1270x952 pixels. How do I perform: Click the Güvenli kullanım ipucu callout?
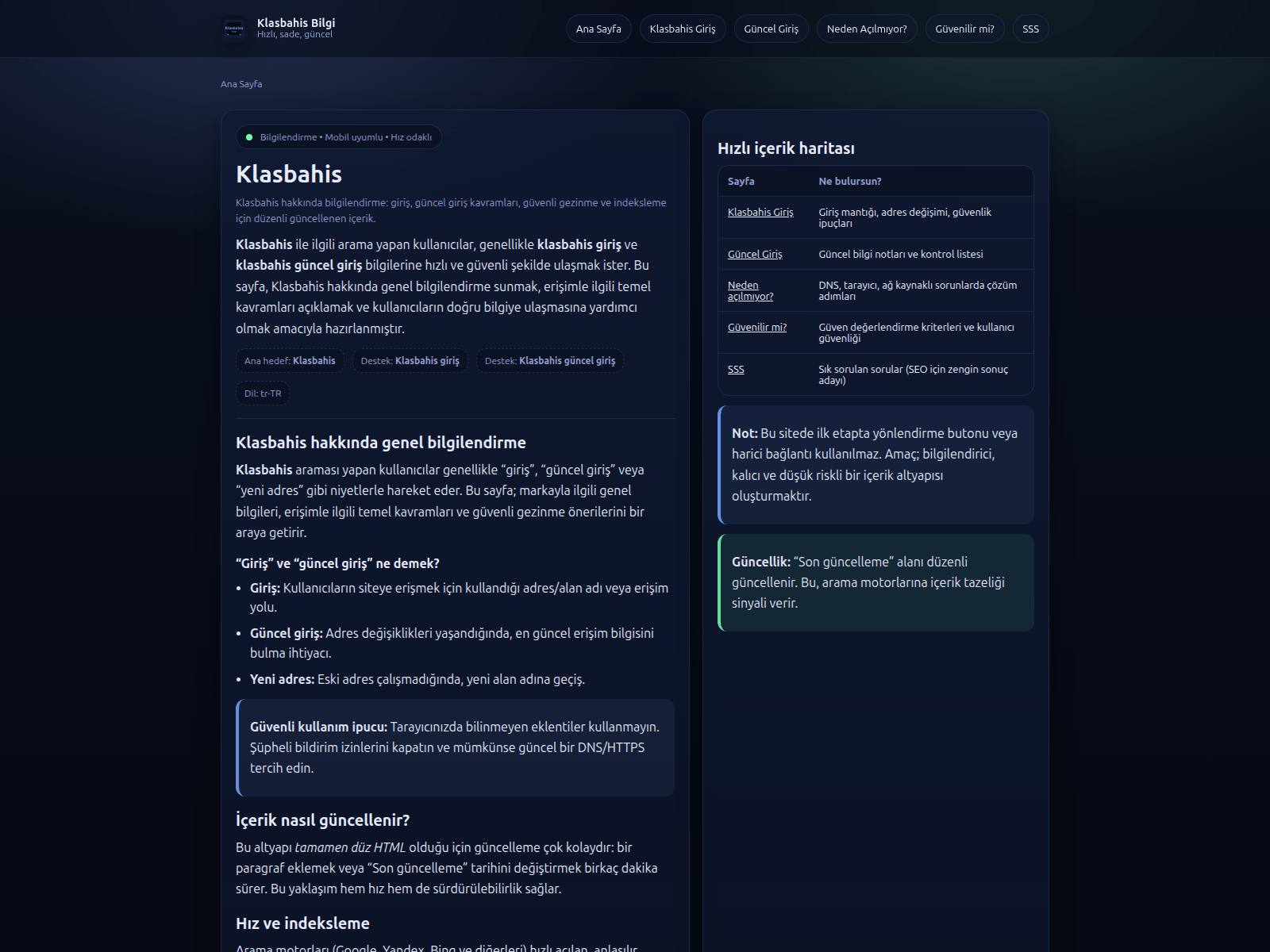[x=455, y=747]
